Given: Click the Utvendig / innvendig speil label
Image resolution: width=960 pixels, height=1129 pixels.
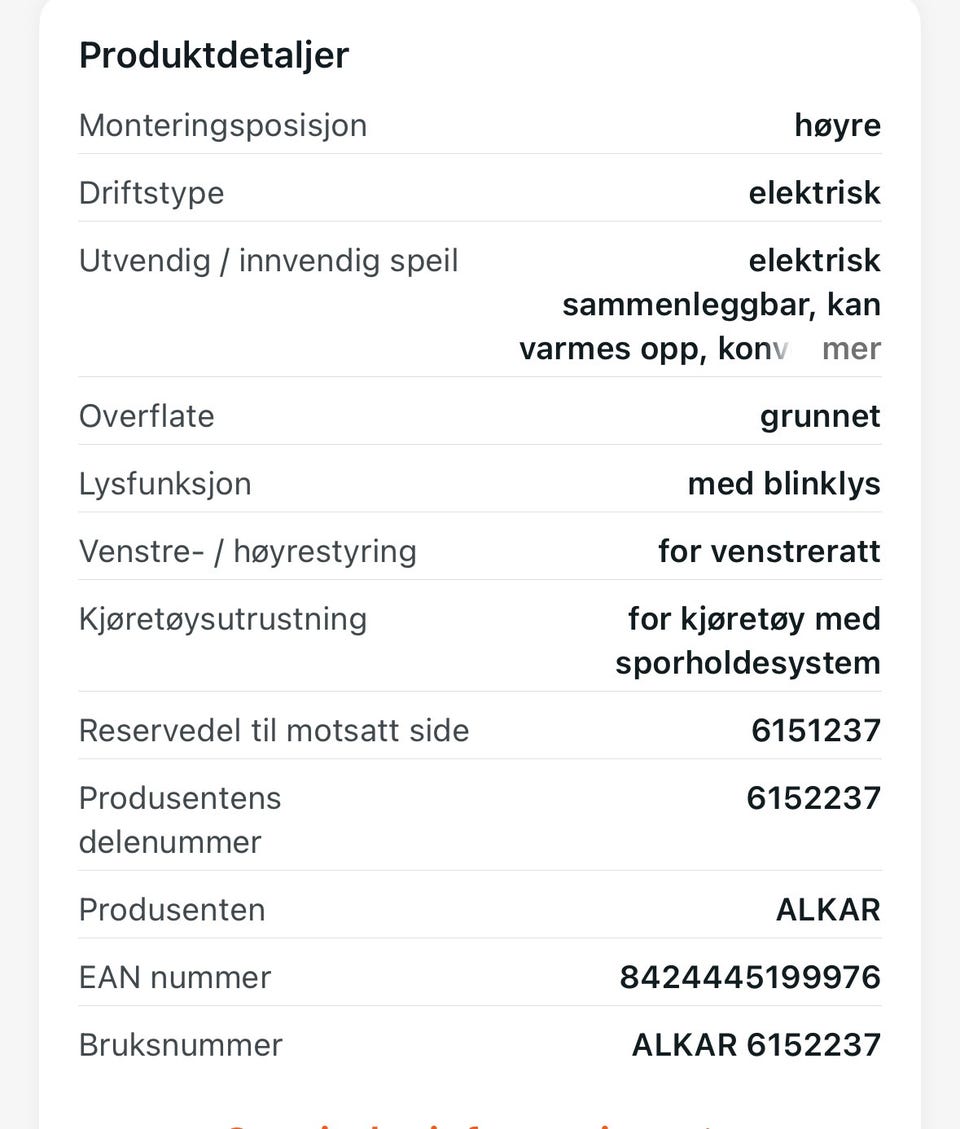Looking at the screenshot, I should [269, 261].
